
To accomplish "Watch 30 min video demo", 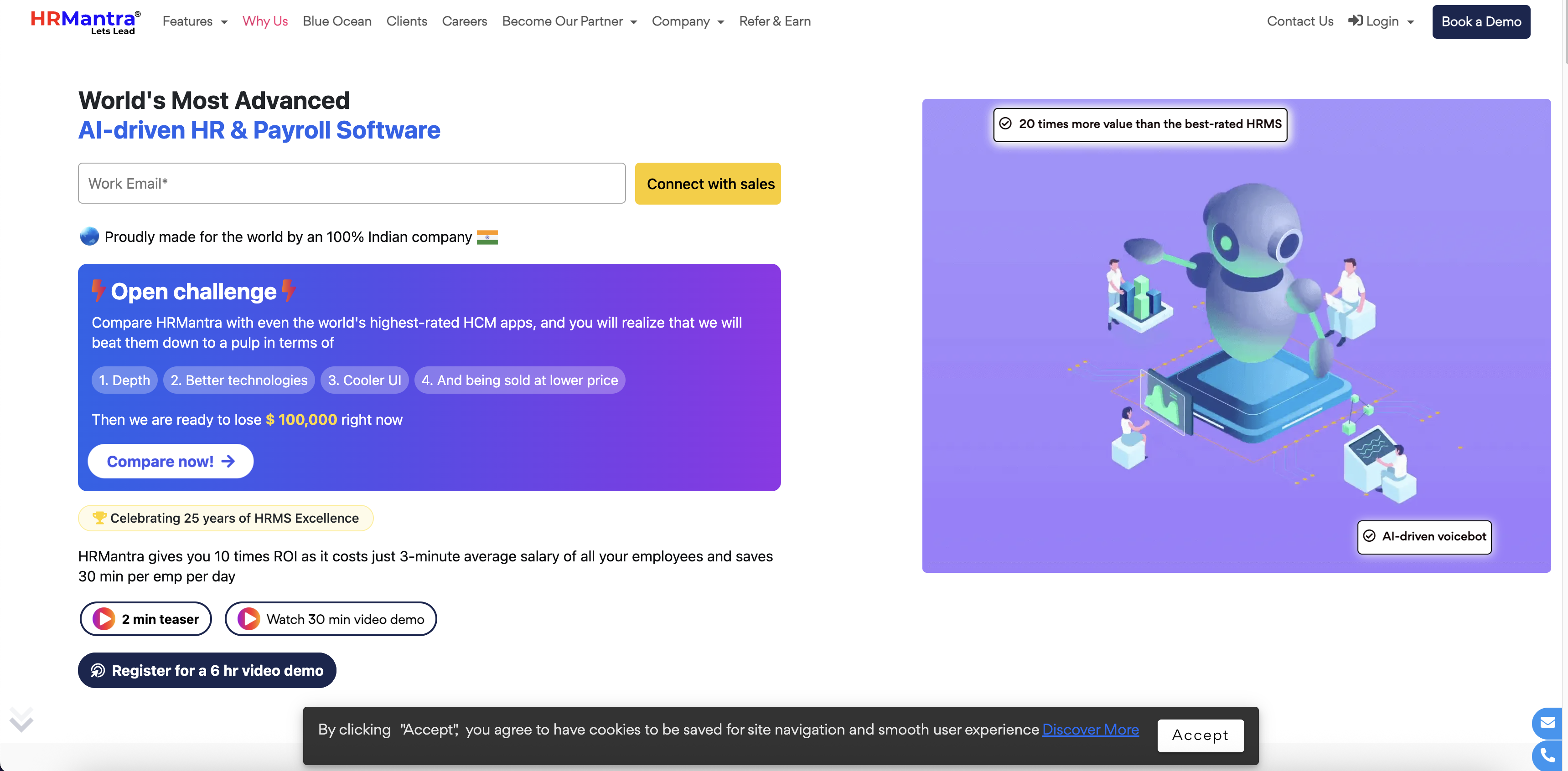I will [331, 619].
